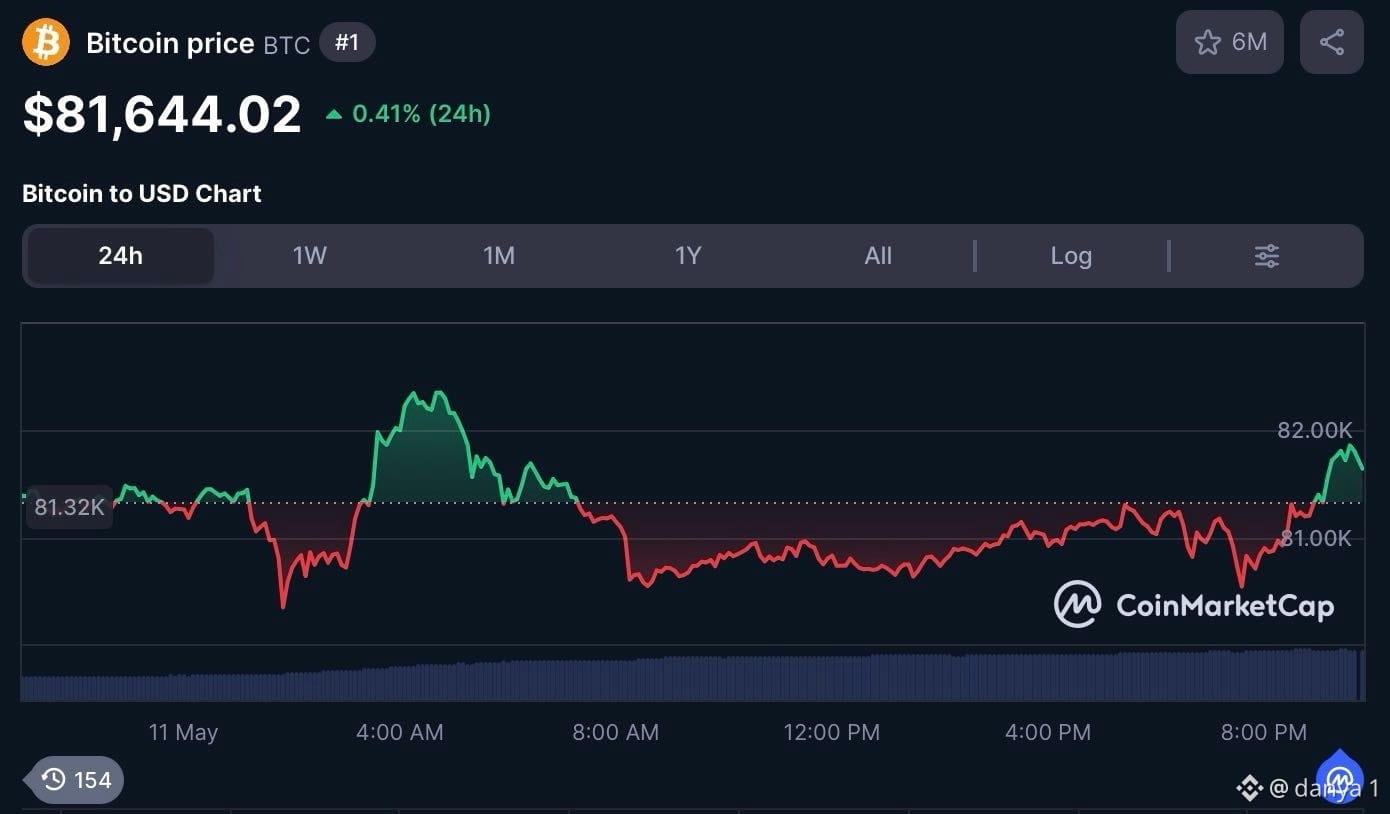1390x814 pixels.
Task: Click the lowest red dip on the chart line
Action: tap(284, 606)
